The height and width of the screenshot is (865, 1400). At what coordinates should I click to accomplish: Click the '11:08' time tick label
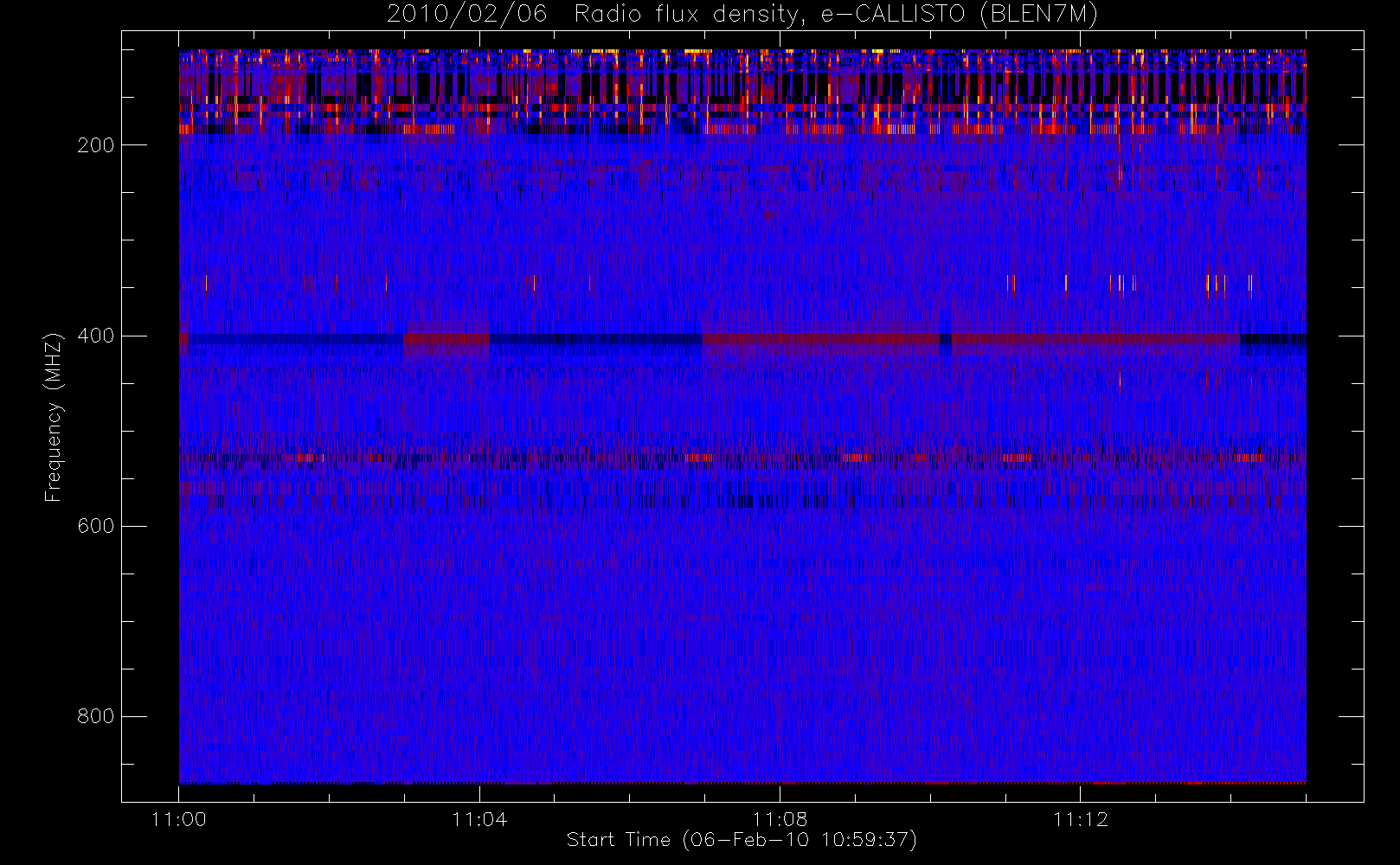click(780, 819)
